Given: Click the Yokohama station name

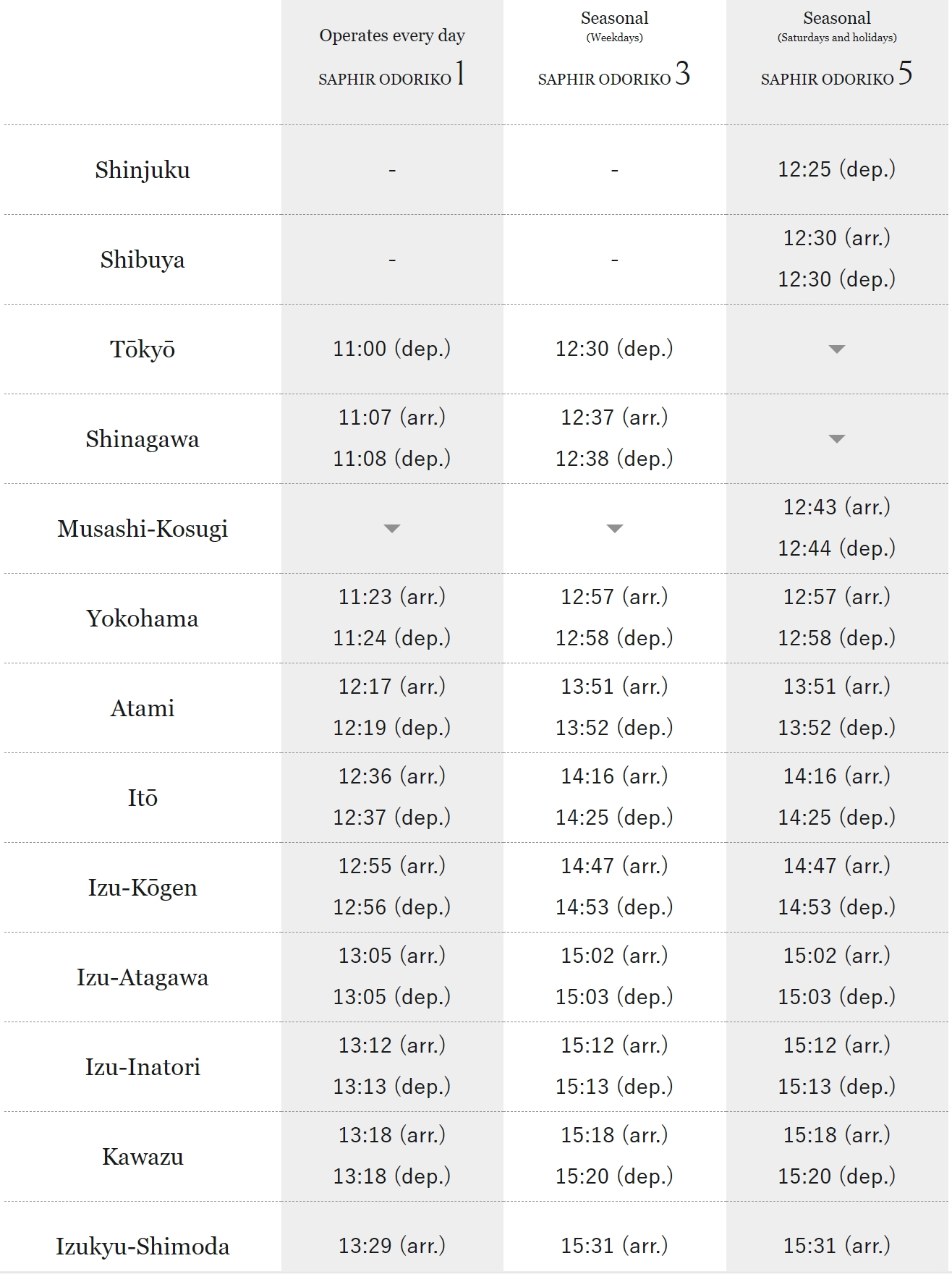Looking at the screenshot, I should point(143,619).
